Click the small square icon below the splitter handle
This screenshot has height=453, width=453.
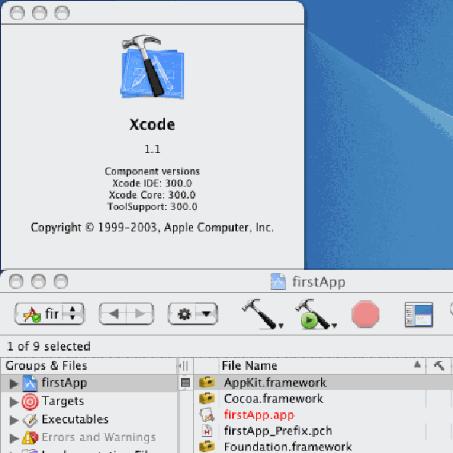[185, 383]
